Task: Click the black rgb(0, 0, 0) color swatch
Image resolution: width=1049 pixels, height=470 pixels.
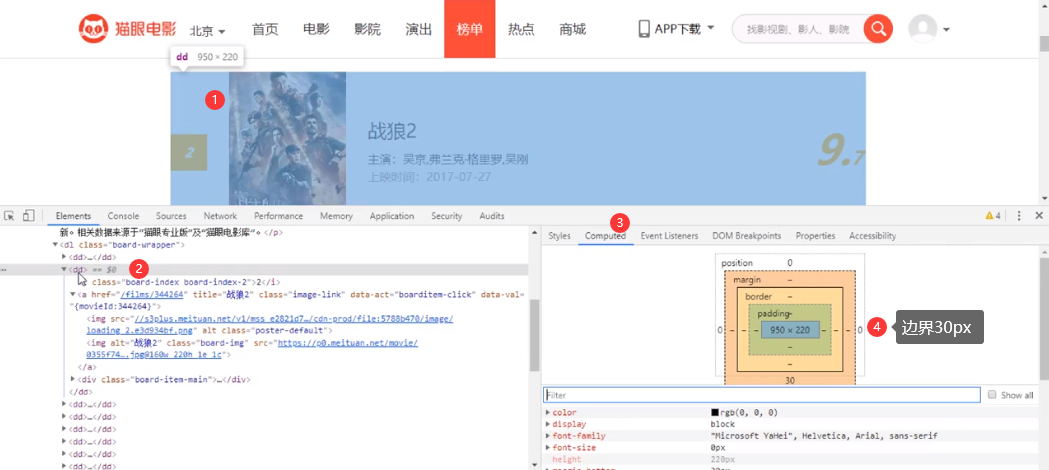Action: 714,413
